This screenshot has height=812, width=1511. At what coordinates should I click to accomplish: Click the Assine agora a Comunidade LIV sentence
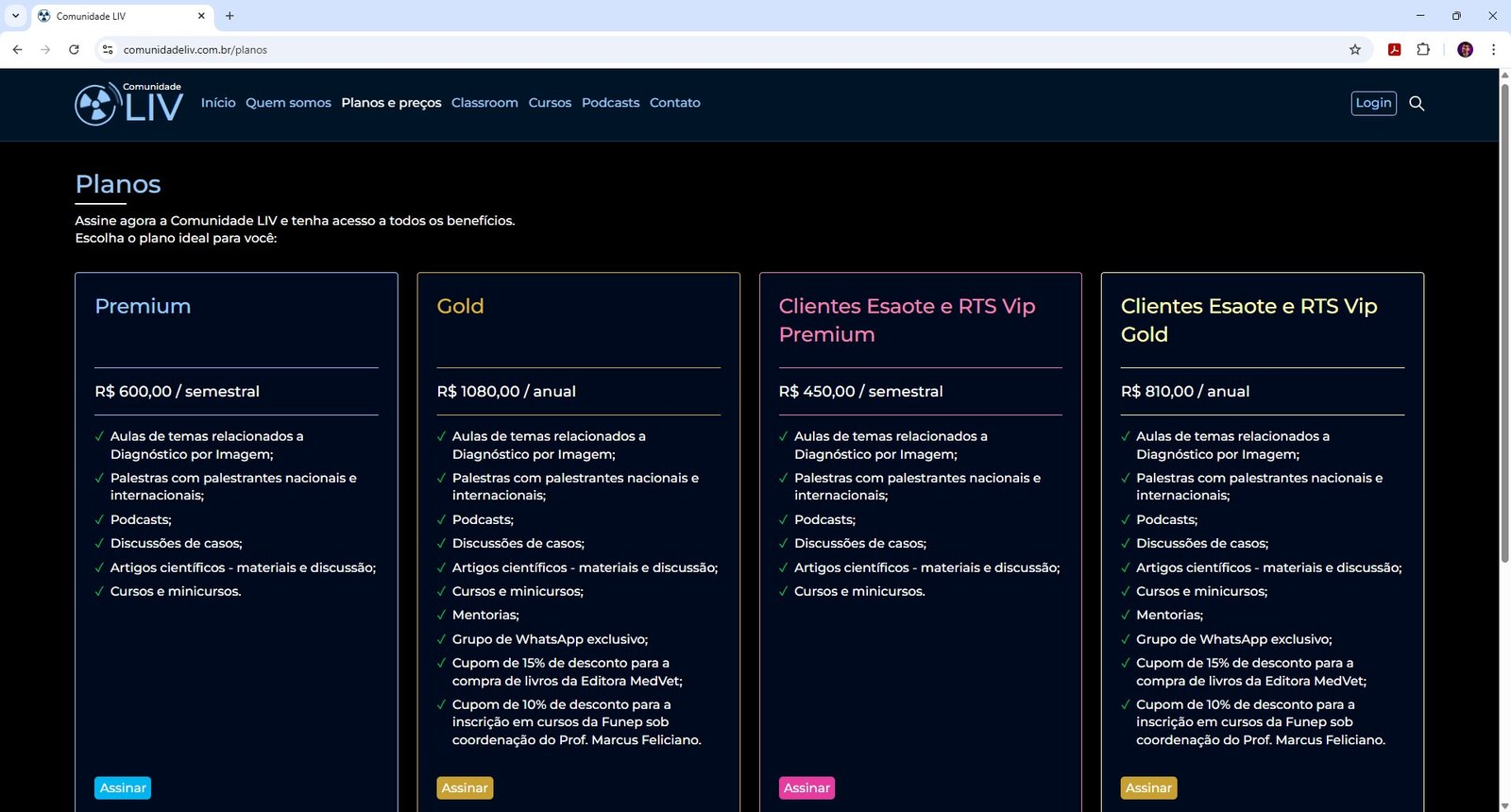(295, 220)
